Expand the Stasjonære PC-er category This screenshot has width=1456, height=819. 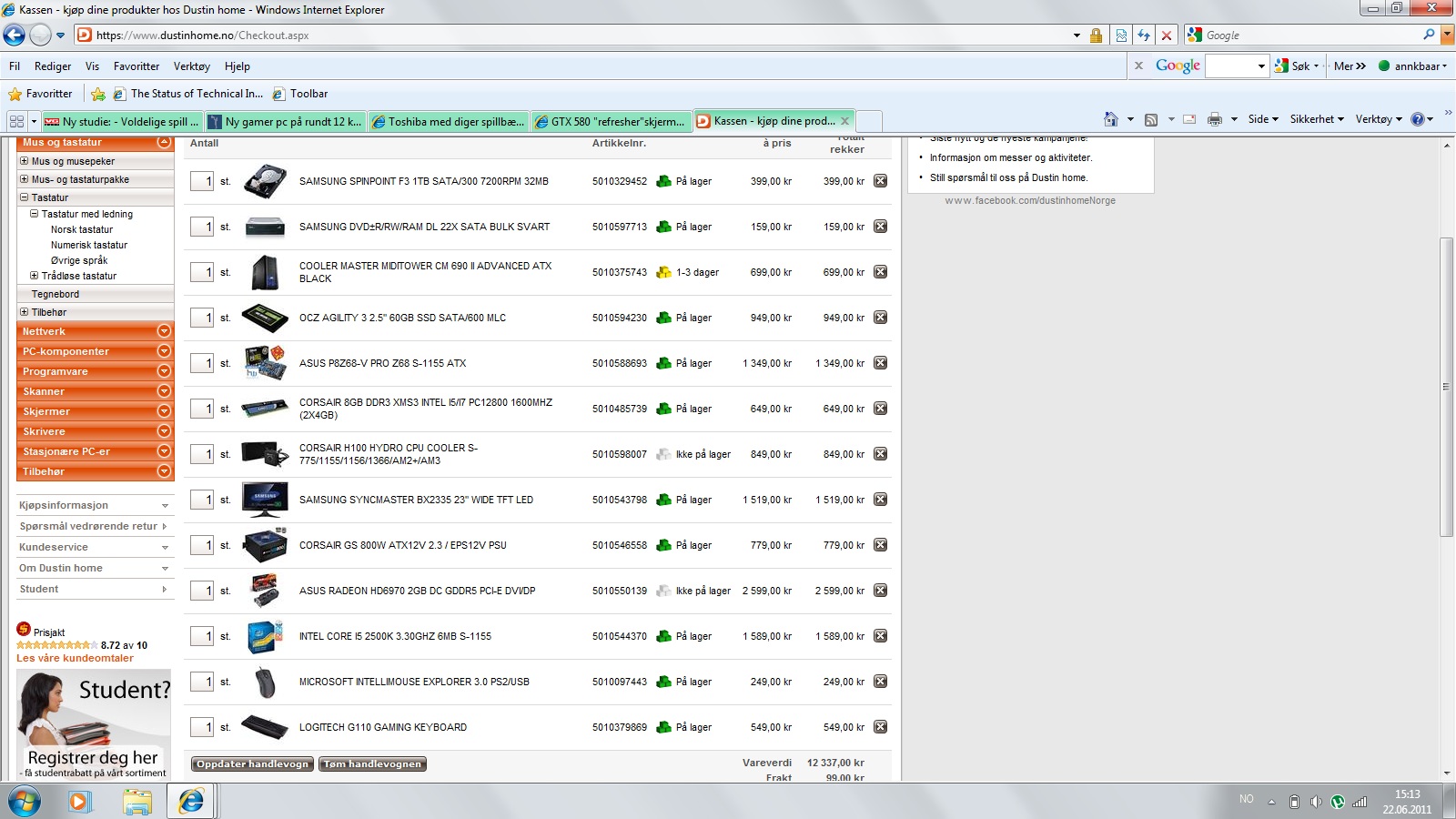pos(164,451)
